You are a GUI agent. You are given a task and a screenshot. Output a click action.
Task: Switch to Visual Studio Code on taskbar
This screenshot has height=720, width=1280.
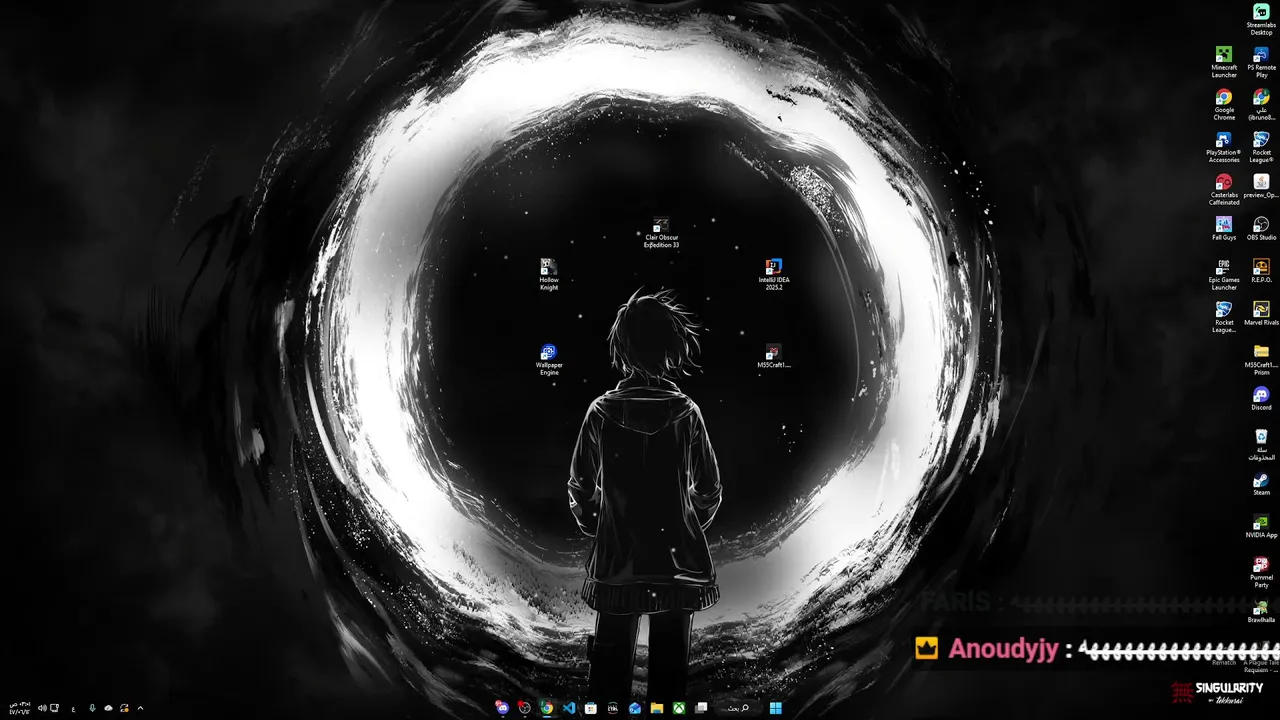click(x=569, y=708)
